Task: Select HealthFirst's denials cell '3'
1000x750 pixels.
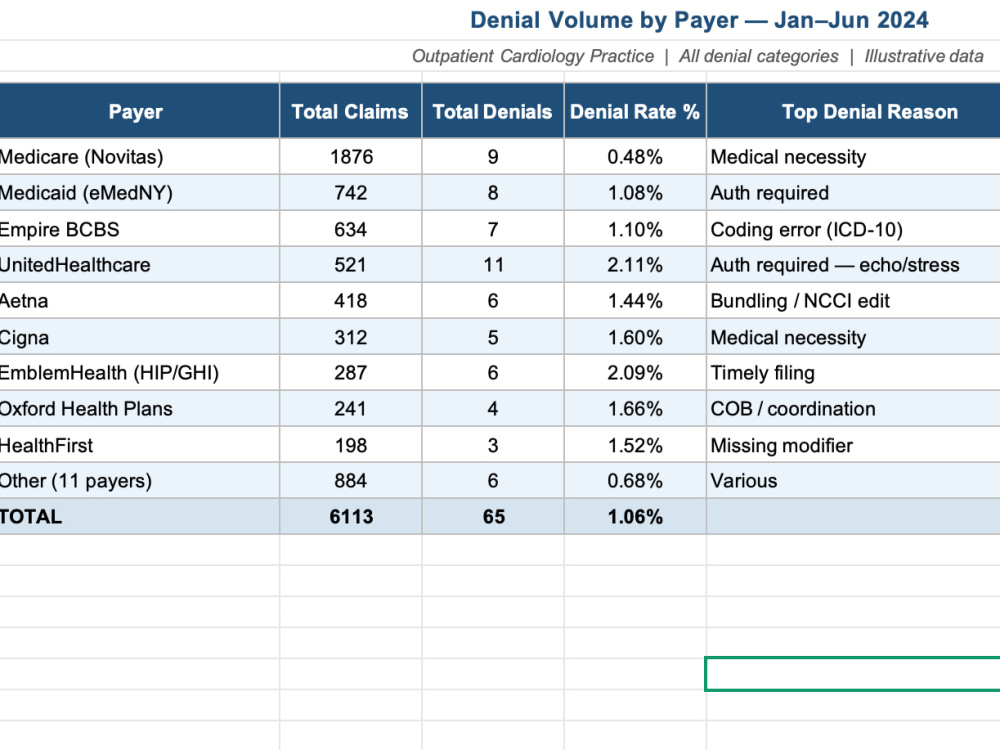Action: 492,445
